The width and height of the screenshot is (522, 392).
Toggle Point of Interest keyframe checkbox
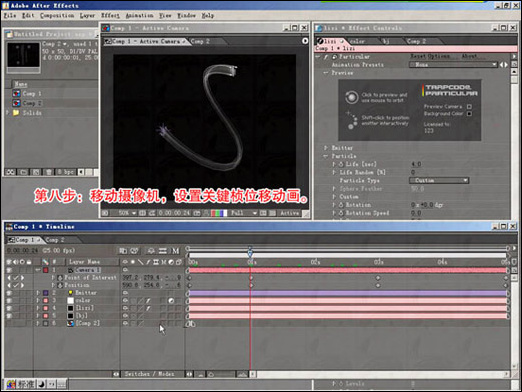[16, 278]
